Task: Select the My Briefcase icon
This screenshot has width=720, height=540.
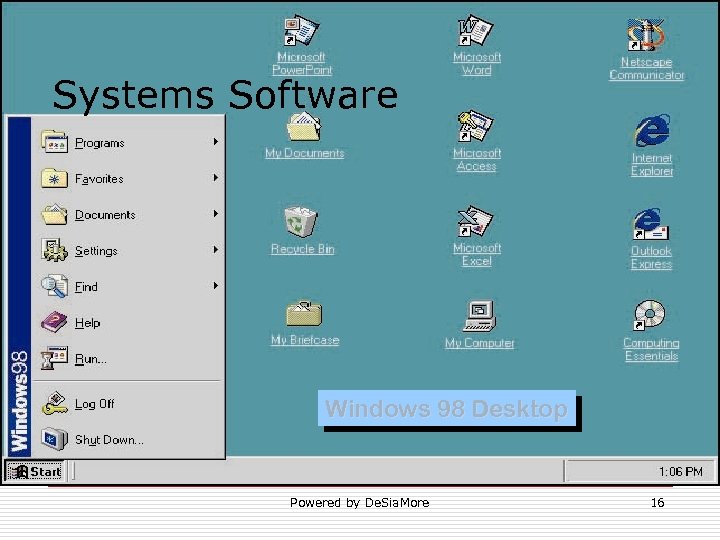Action: tap(304, 313)
